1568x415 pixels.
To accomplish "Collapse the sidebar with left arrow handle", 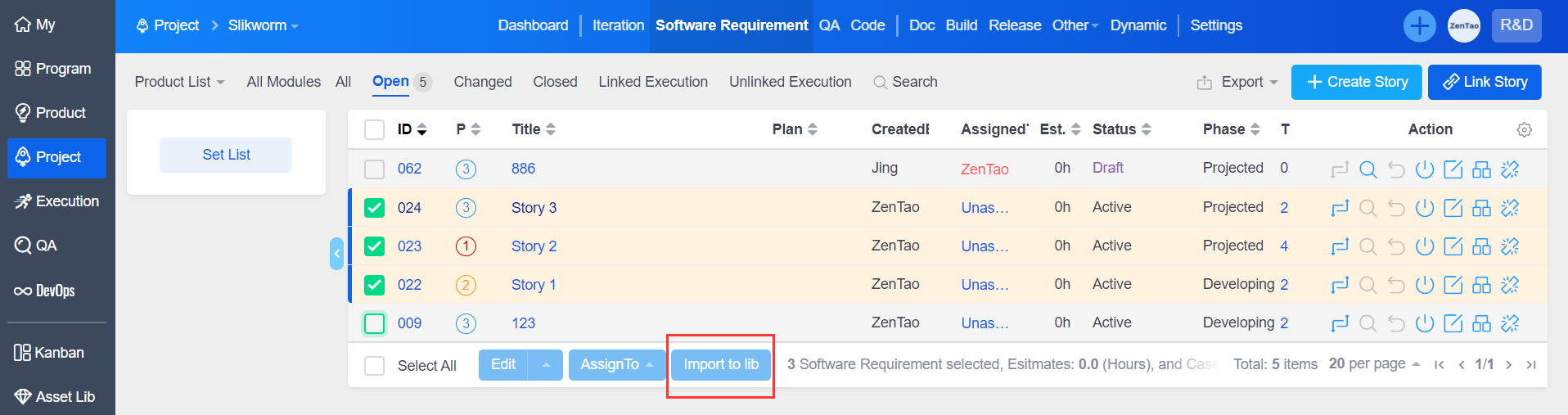I will pyautogui.click(x=336, y=254).
